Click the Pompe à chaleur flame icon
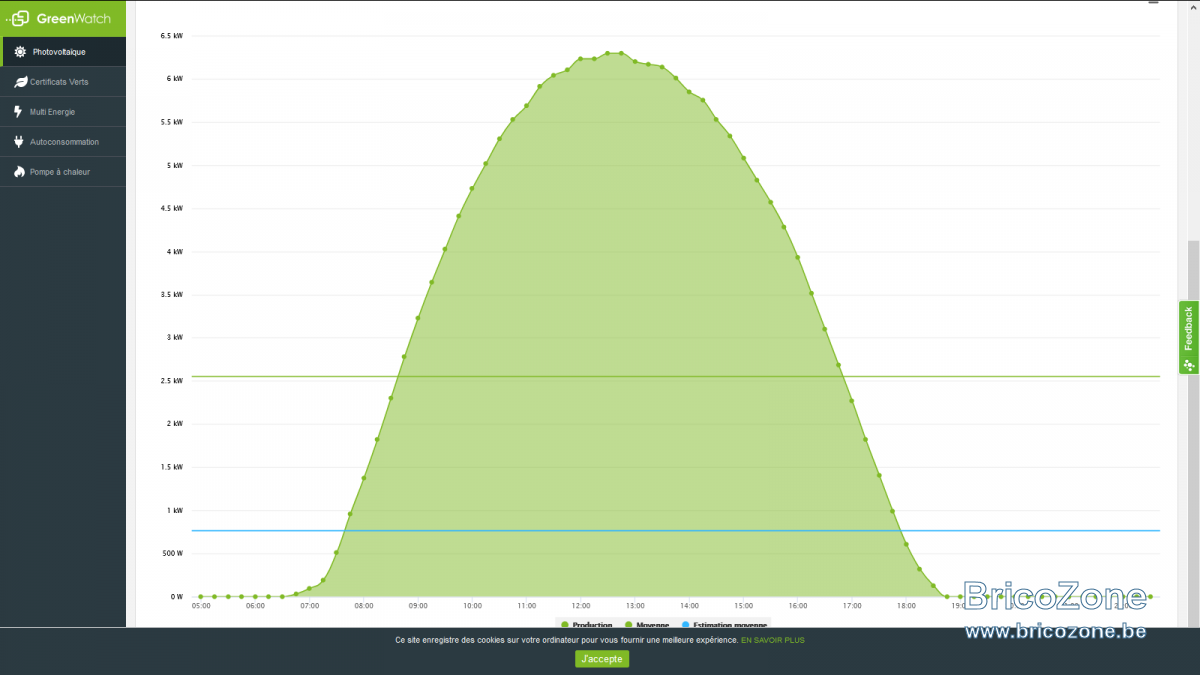Image resolution: width=1200 pixels, height=675 pixels. pyautogui.click(x=19, y=172)
